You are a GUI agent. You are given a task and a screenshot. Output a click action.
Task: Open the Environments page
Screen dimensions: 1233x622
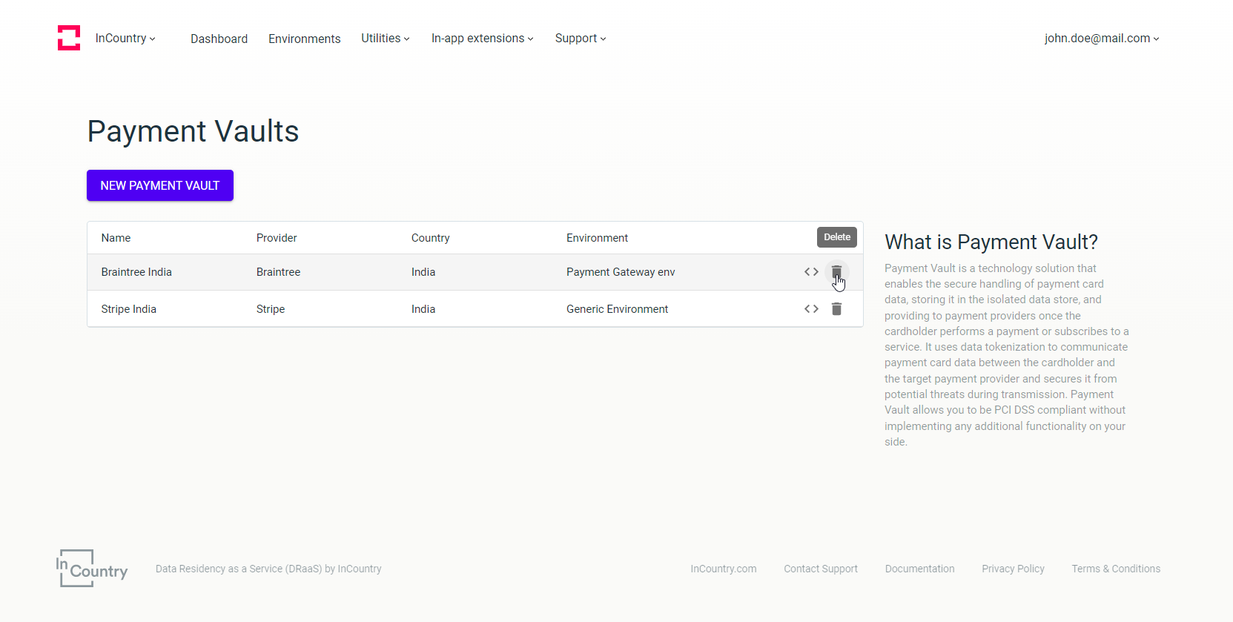304,39
